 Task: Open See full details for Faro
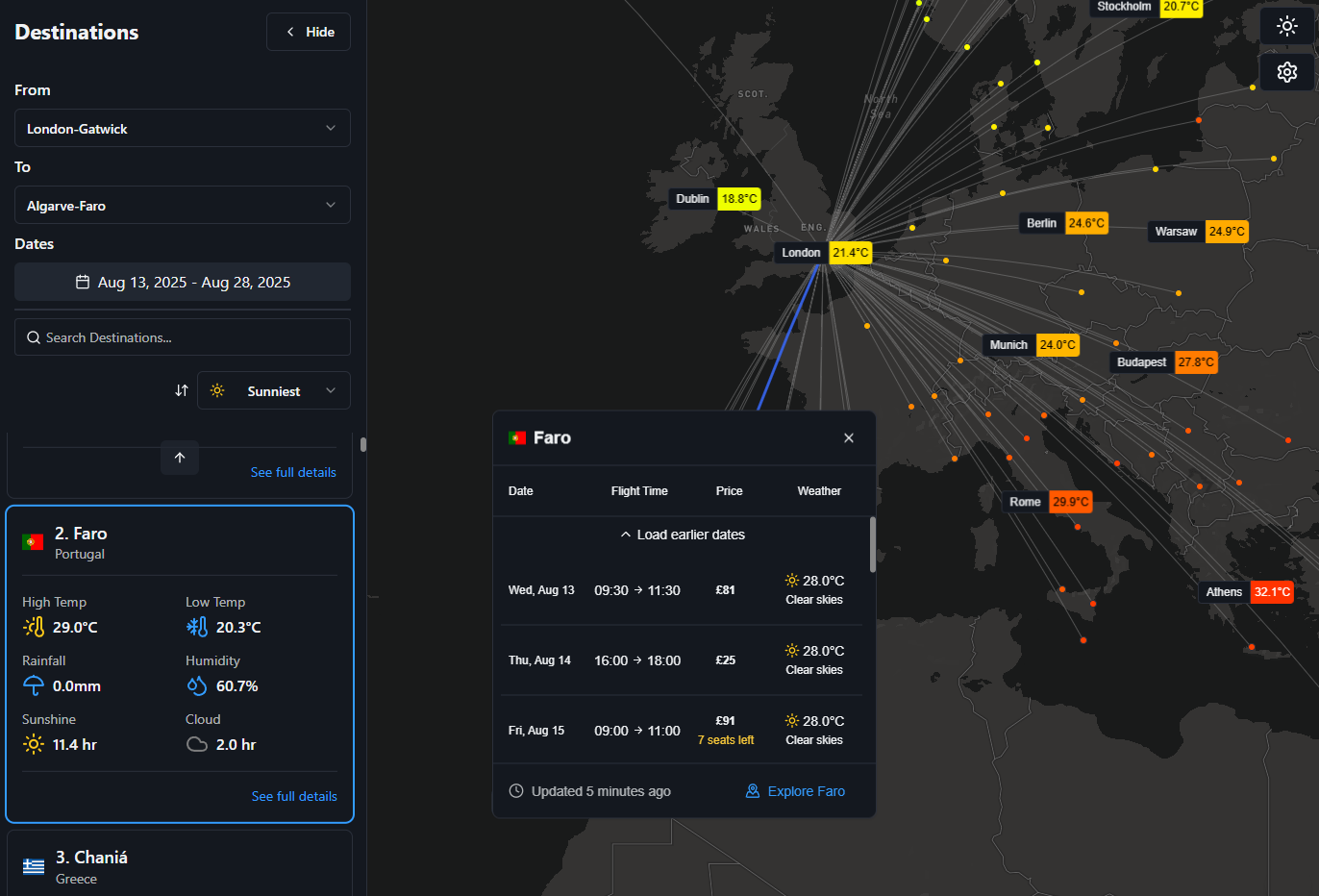(294, 796)
